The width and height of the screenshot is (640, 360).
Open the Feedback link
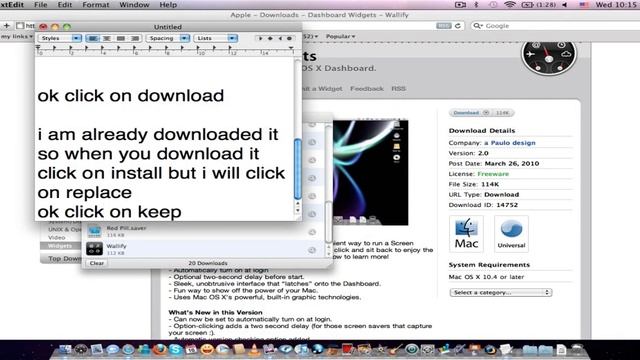(367, 89)
